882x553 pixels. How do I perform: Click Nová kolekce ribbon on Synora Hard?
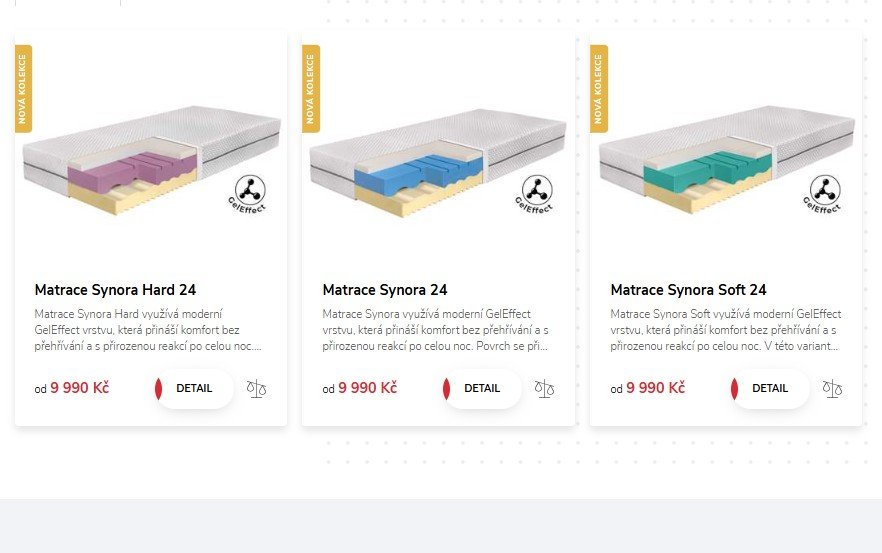coord(23,89)
